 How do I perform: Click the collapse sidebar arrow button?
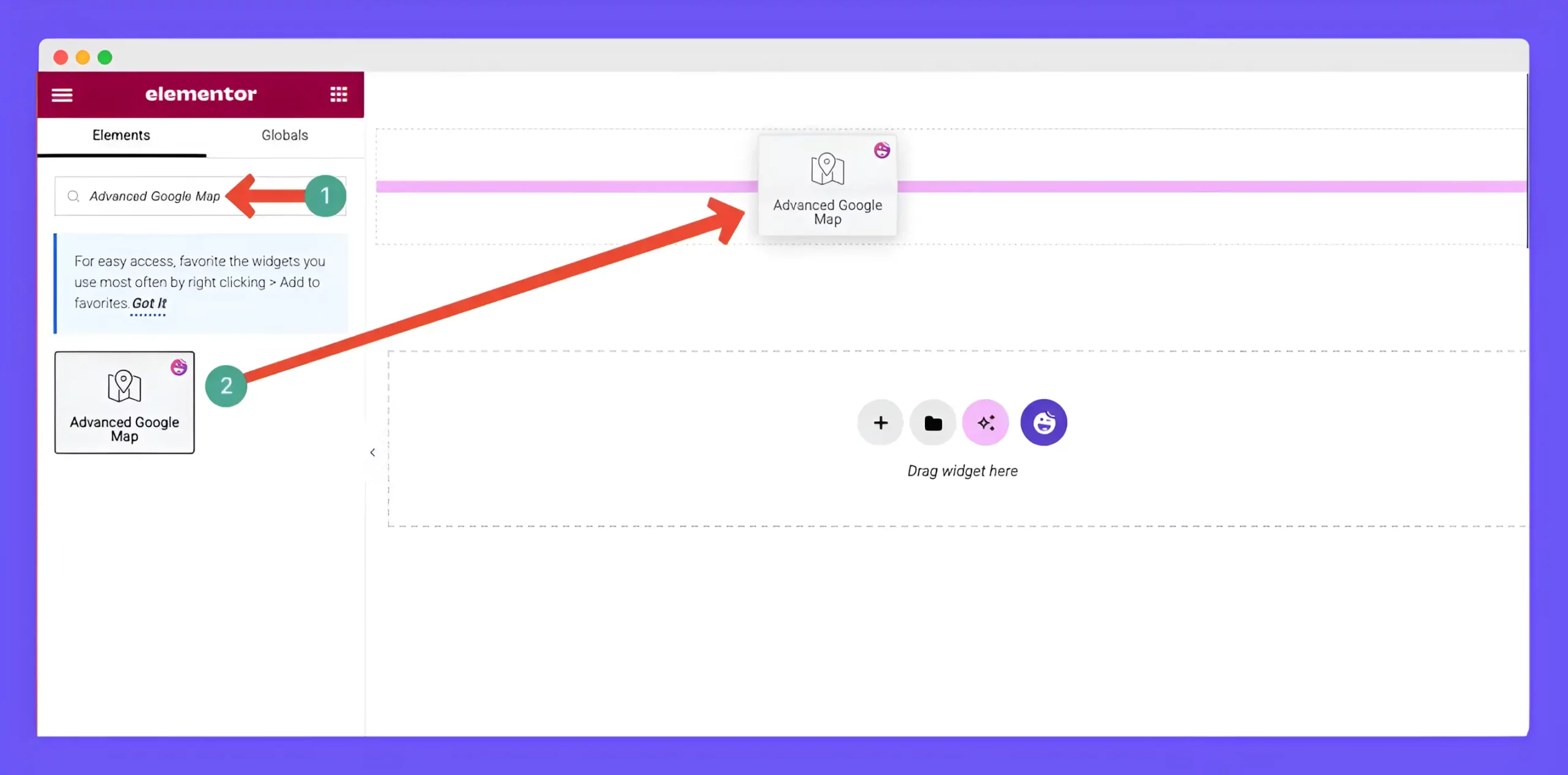pyautogui.click(x=371, y=452)
